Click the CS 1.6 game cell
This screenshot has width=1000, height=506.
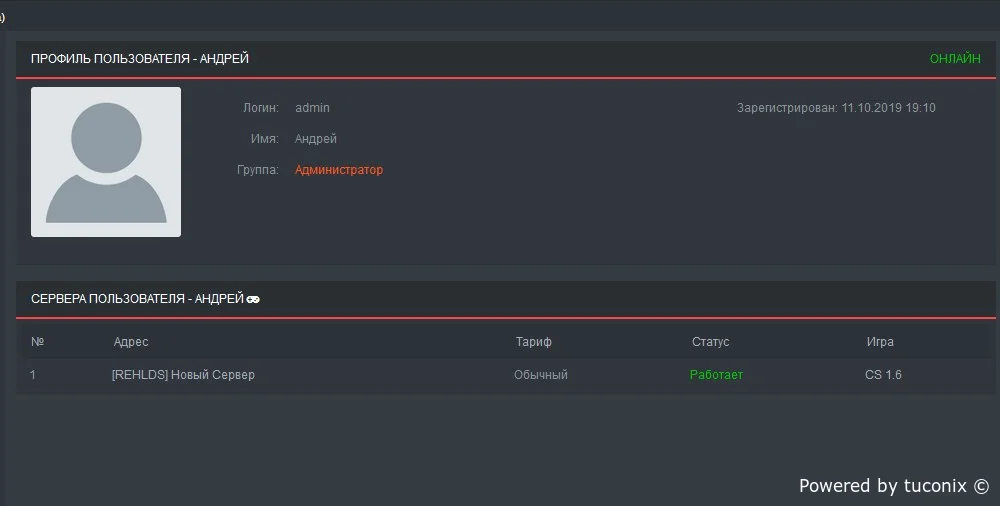click(x=883, y=375)
